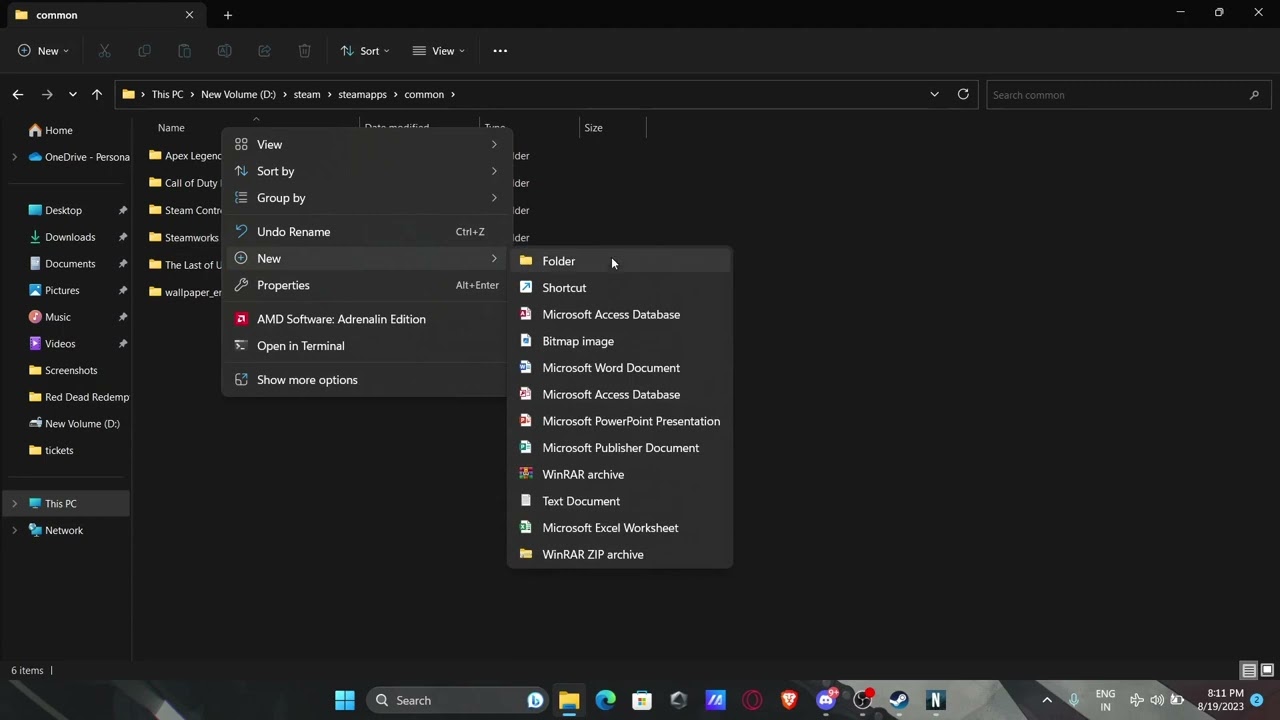
Task: Open Brave browser from the taskbar
Action: click(789, 700)
